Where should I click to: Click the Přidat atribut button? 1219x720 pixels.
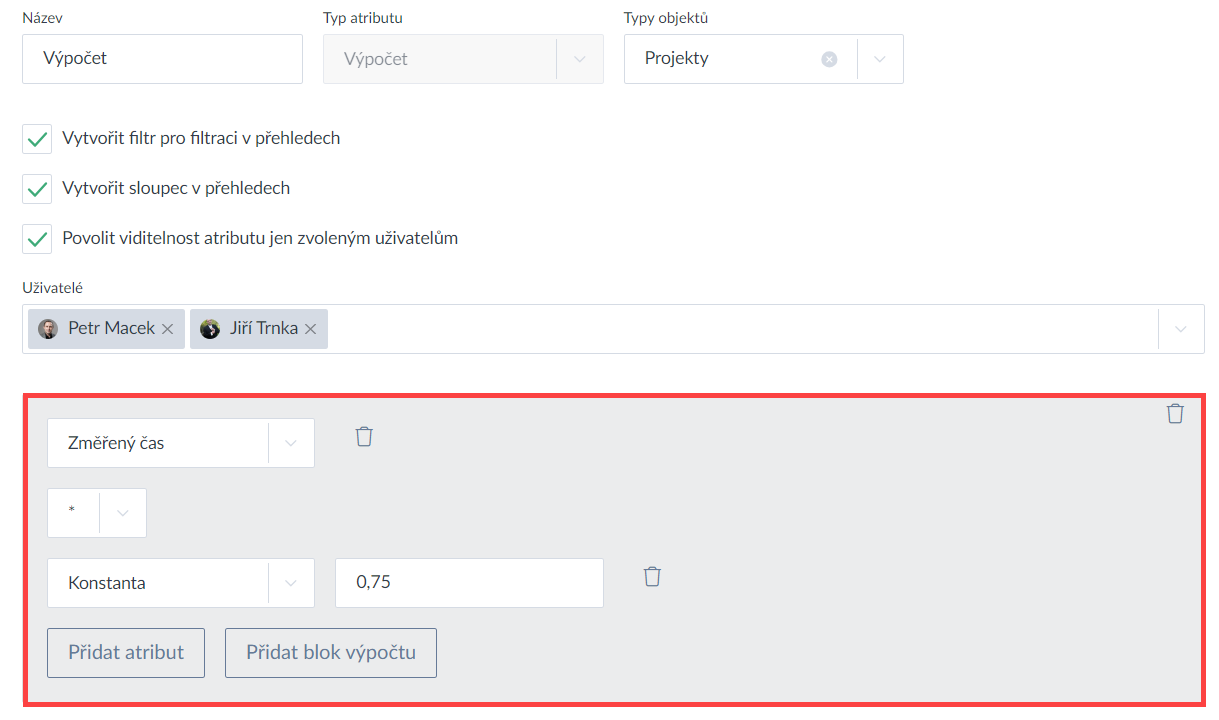pos(126,653)
